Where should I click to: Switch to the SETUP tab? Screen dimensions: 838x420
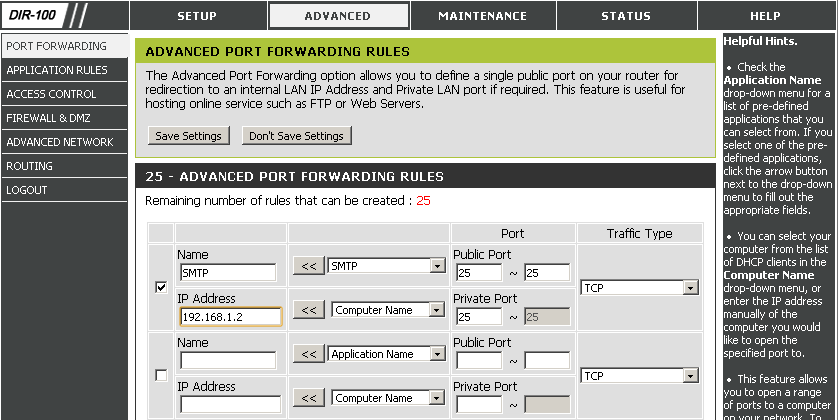198,15
